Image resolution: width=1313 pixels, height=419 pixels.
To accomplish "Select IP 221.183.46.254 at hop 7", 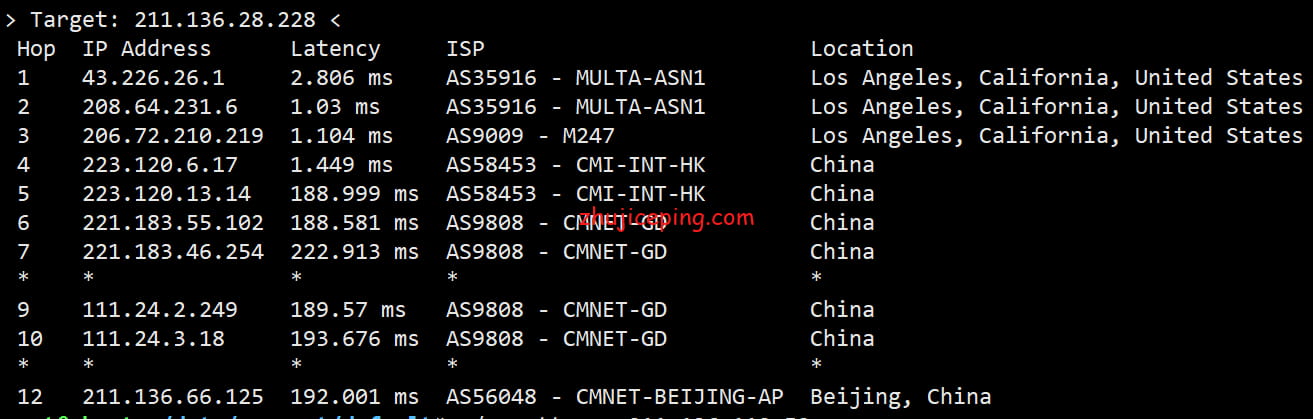I will (173, 251).
